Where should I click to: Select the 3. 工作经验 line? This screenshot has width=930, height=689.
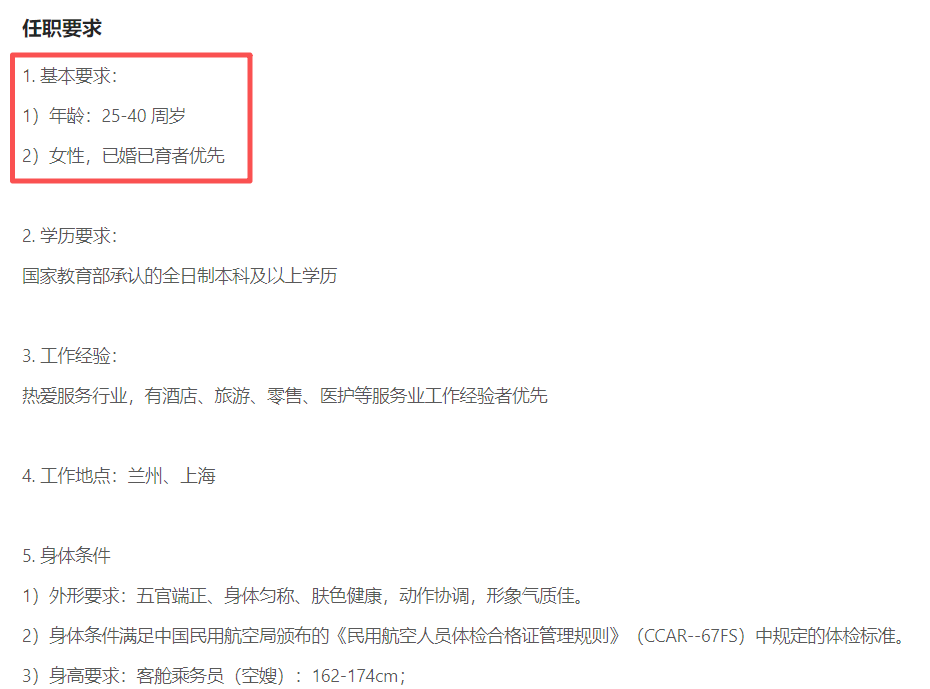pos(70,356)
